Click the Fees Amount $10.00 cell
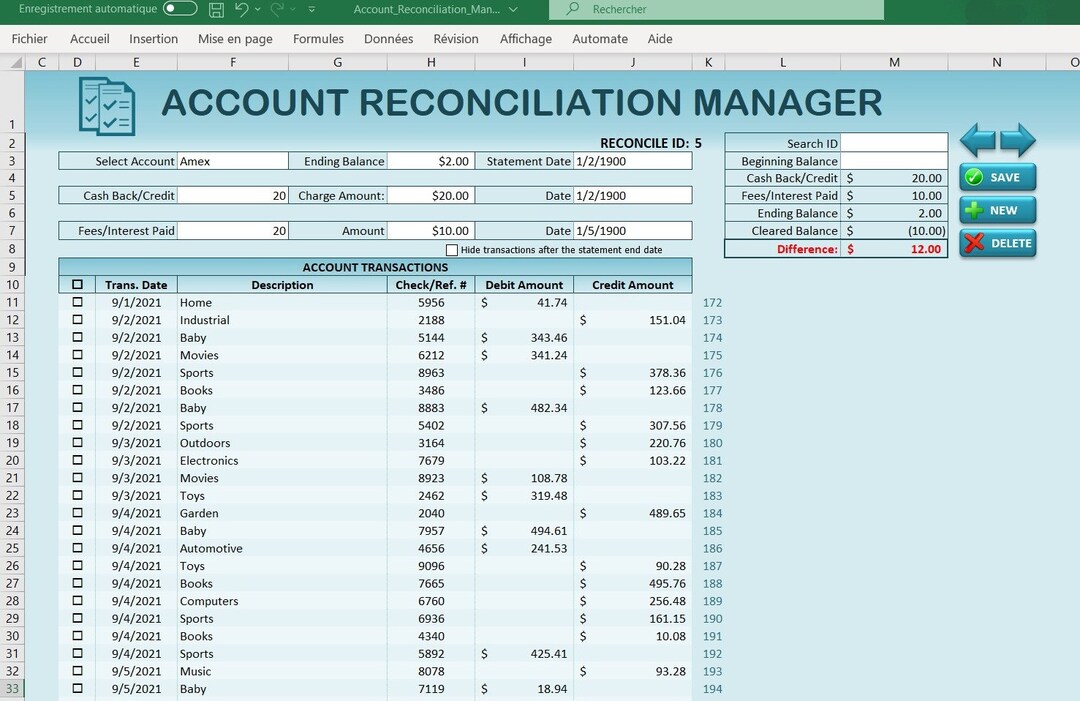Image resolution: width=1080 pixels, height=701 pixels. pyautogui.click(x=431, y=231)
